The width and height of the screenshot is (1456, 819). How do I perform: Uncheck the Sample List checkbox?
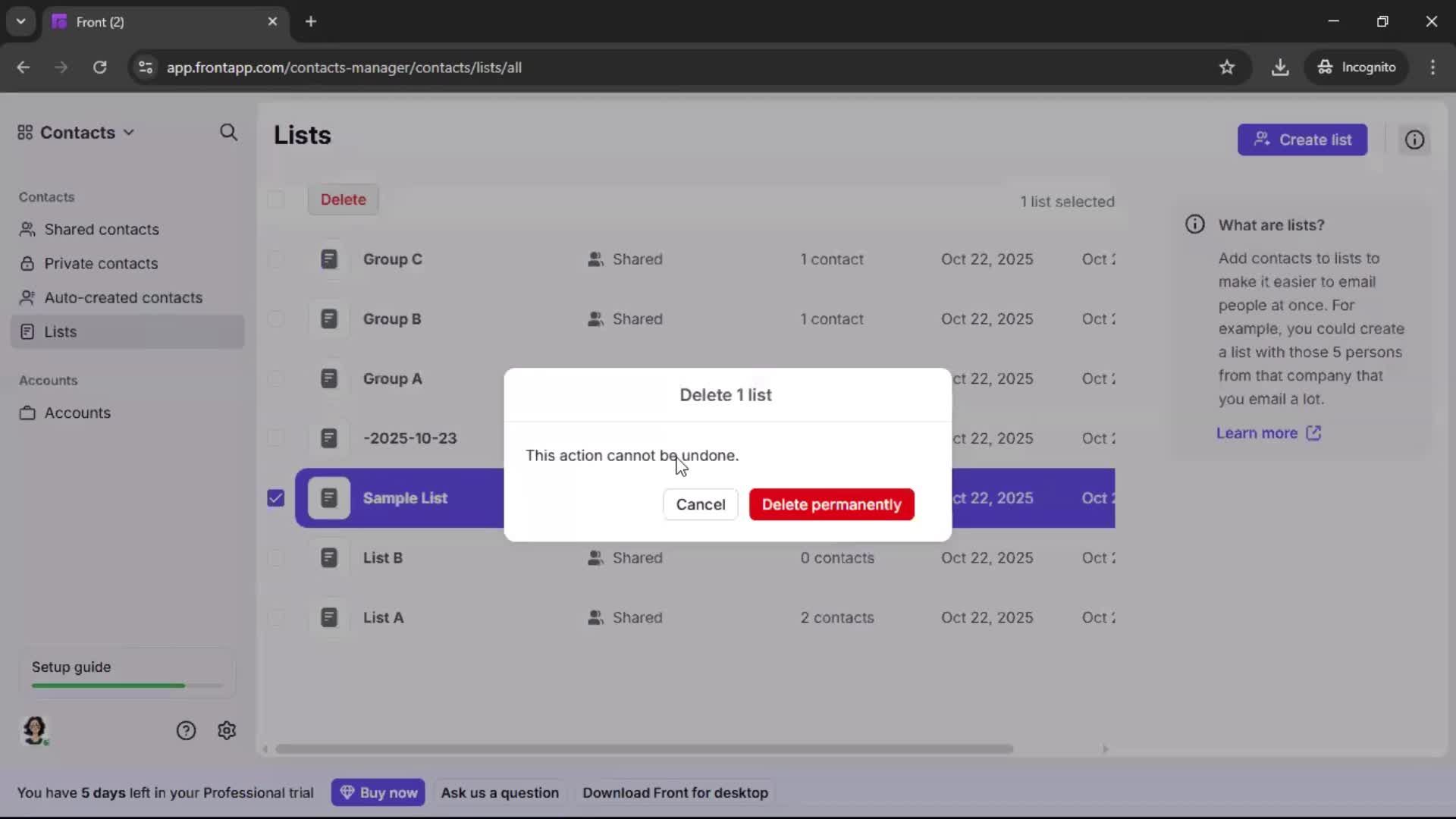275,498
